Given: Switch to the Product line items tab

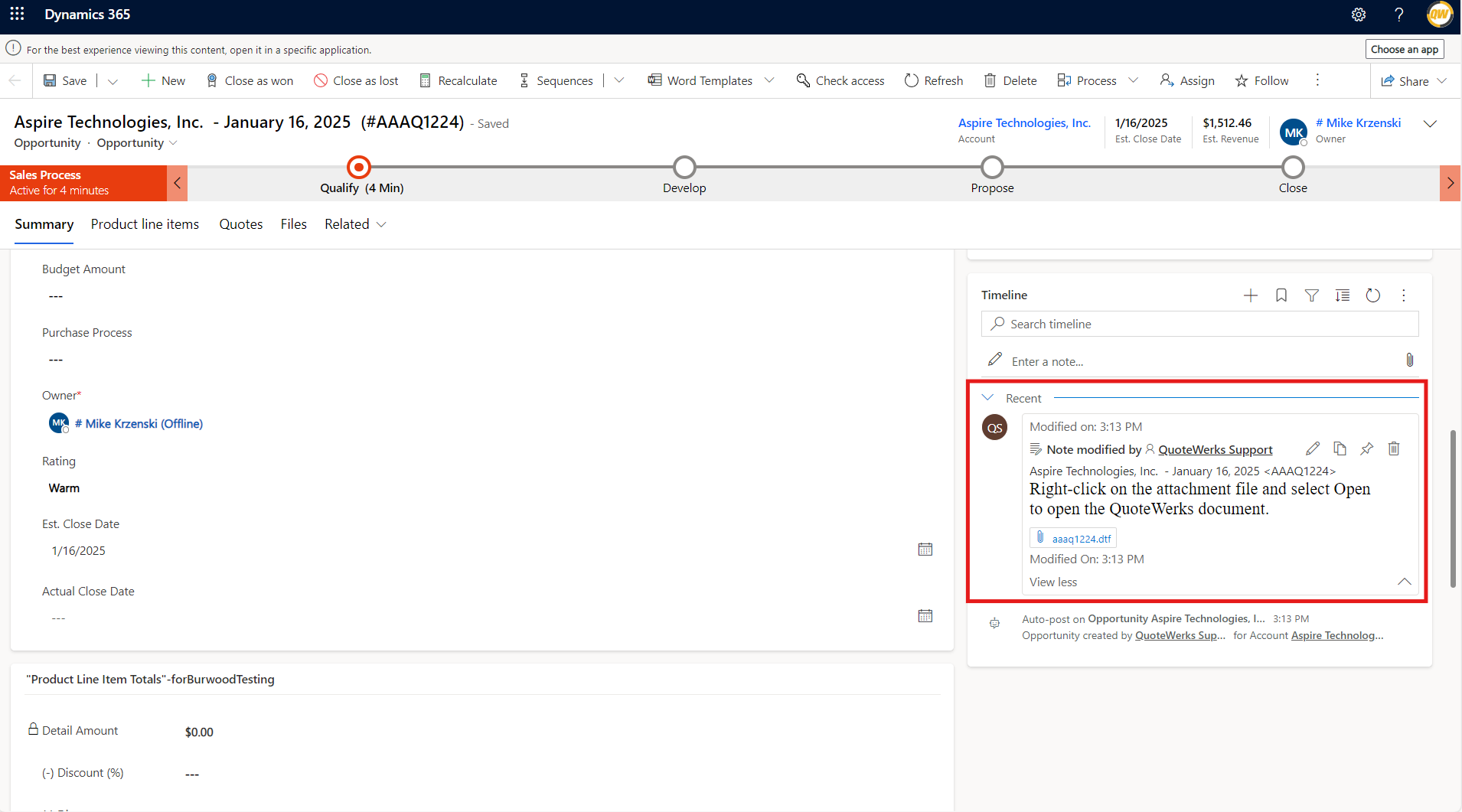Looking at the screenshot, I should pos(145,224).
